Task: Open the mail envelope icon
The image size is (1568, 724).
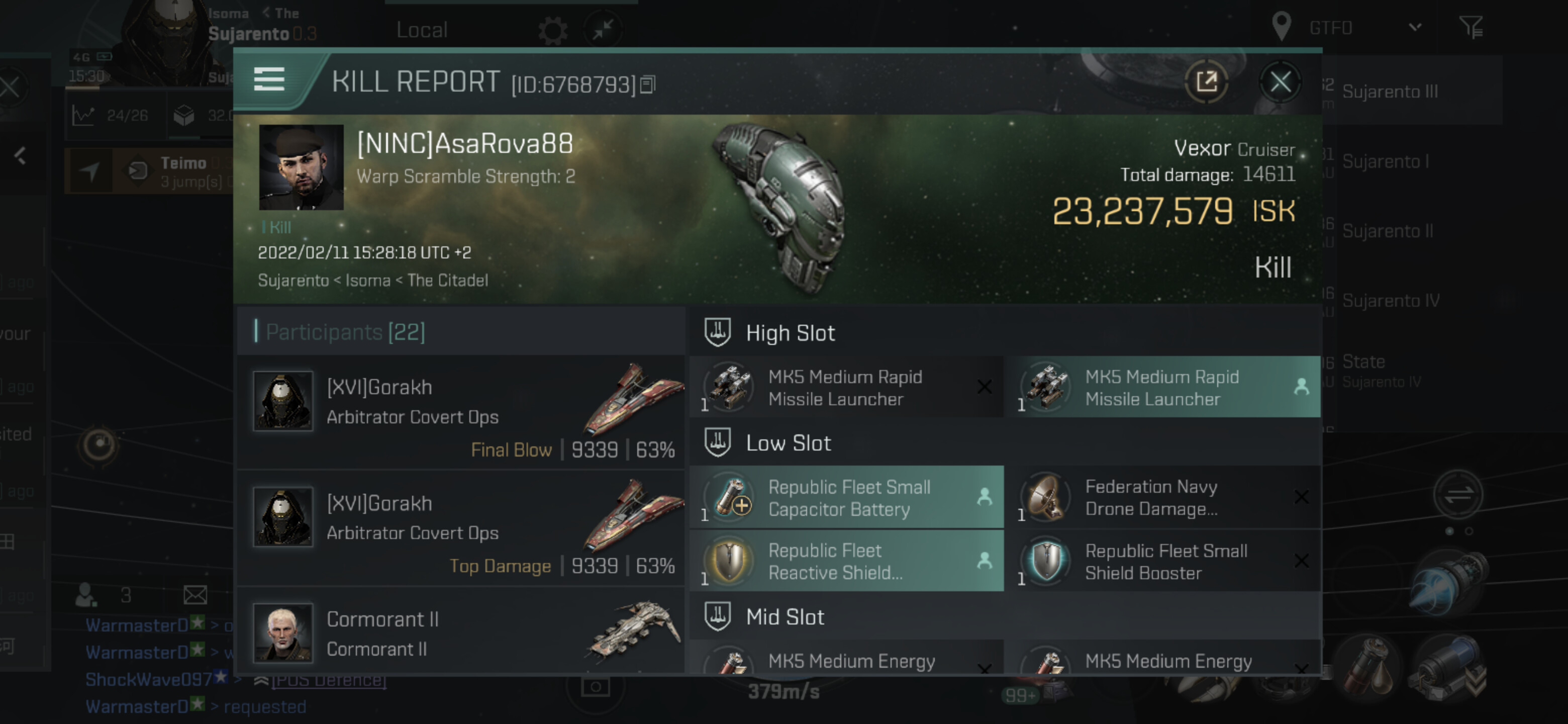Action: tap(195, 595)
